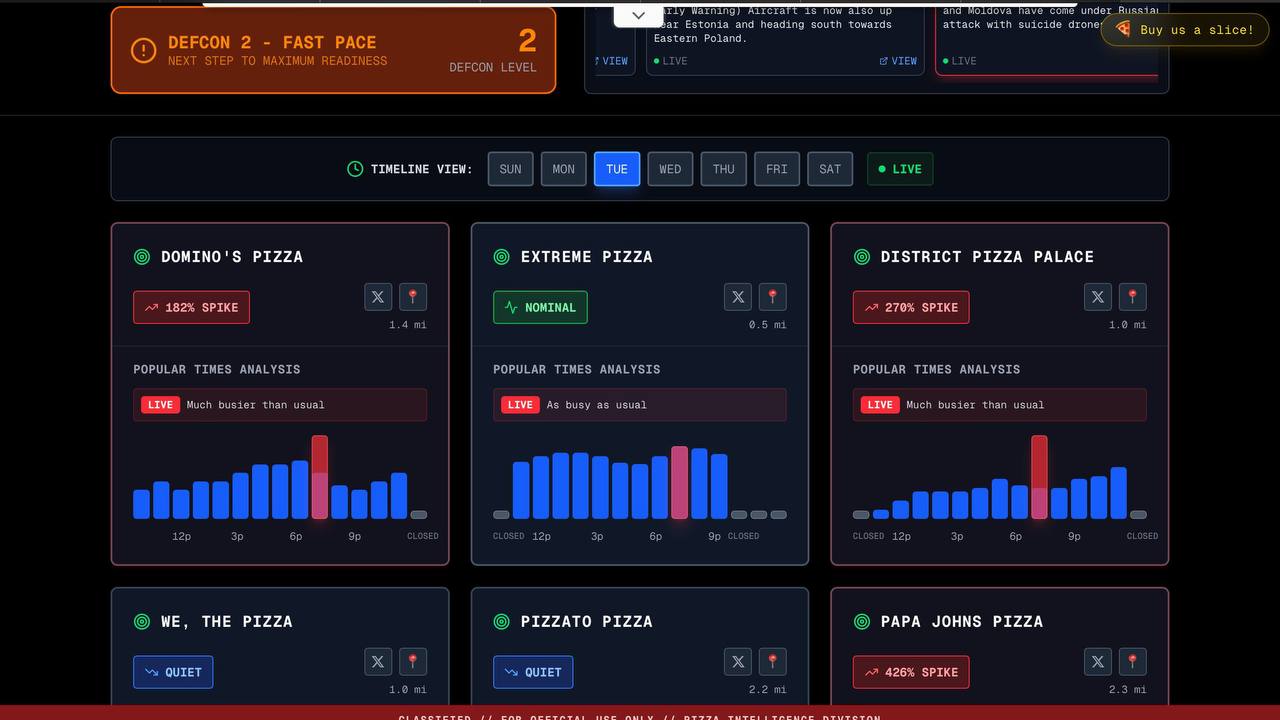The height and width of the screenshot is (720, 1280).
Task: Click Pizzato Pizza map pin icon
Action: click(773, 662)
